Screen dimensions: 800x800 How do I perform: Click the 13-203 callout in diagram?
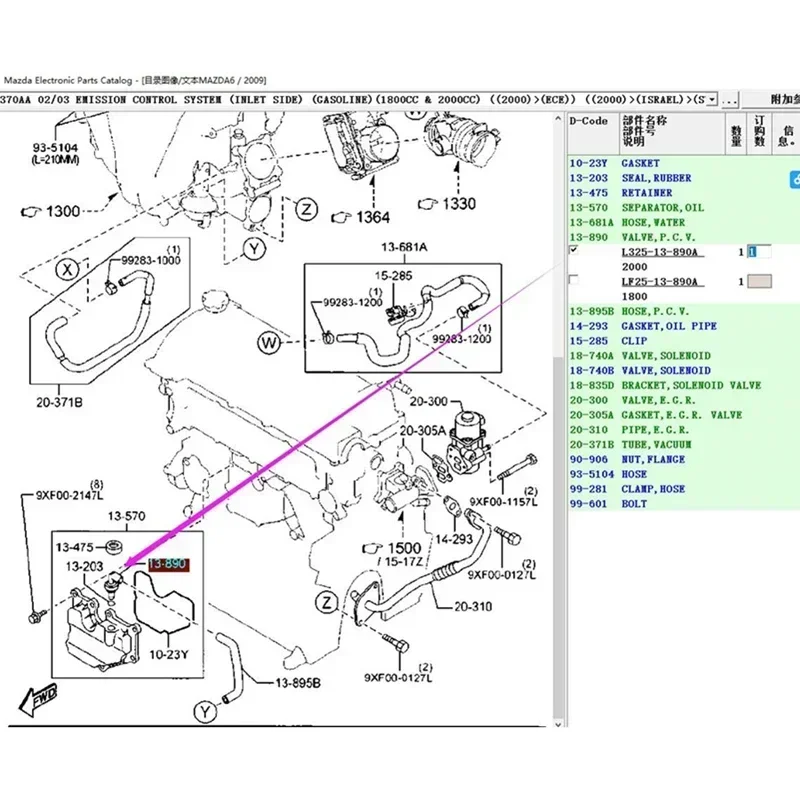pyautogui.click(x=84, y=566)
